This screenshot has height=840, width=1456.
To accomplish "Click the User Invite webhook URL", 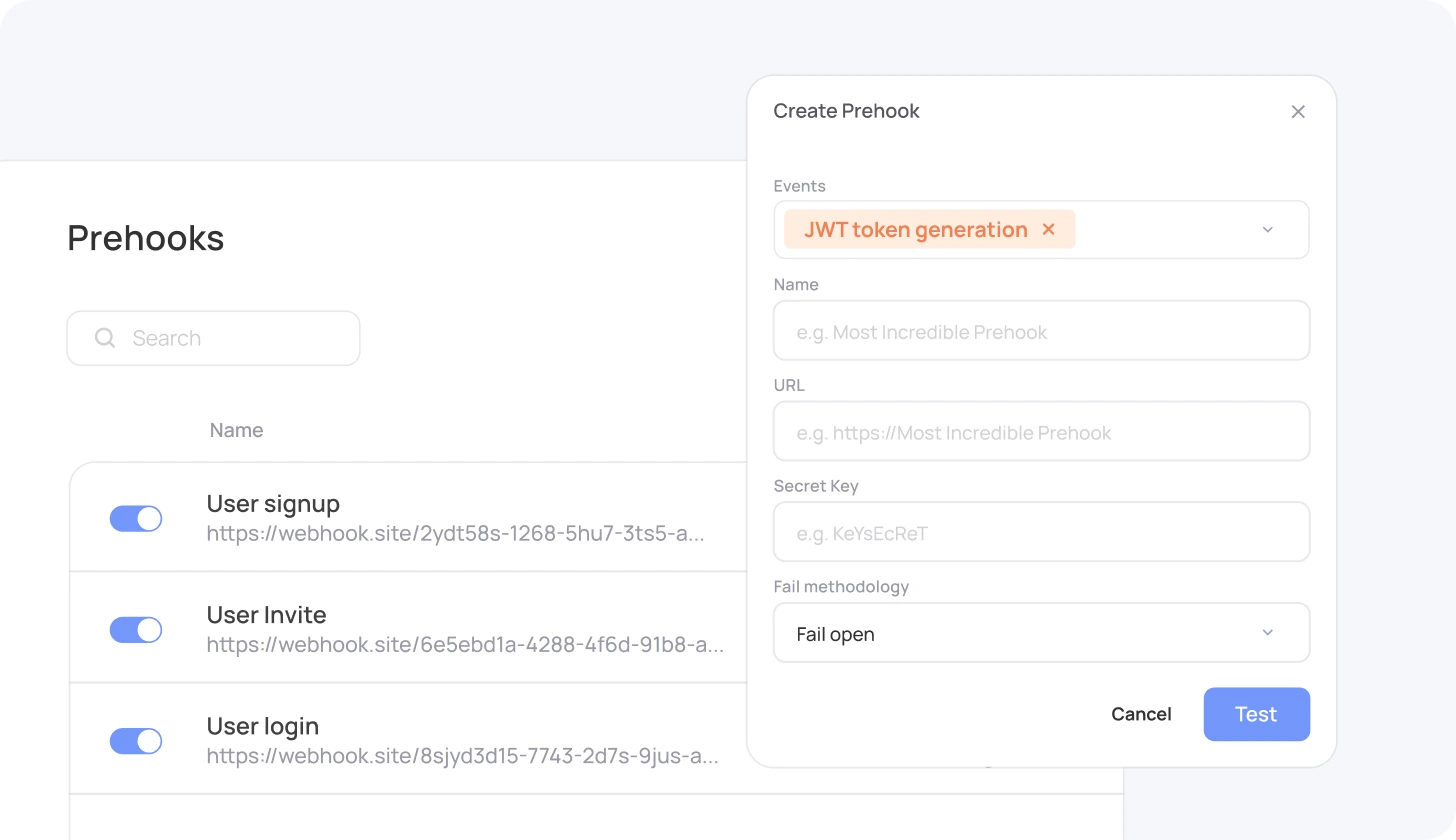I will pyautogui.click(x=465, y=645).
